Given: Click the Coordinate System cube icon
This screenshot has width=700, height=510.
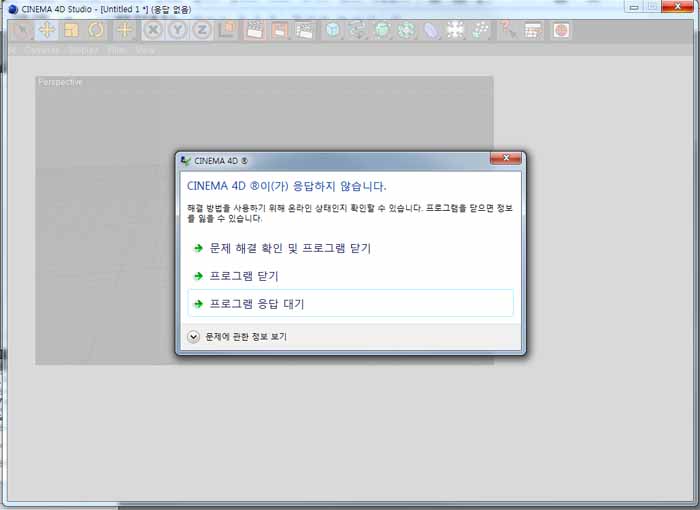Looking at the screenshot, I should (227, 30).
